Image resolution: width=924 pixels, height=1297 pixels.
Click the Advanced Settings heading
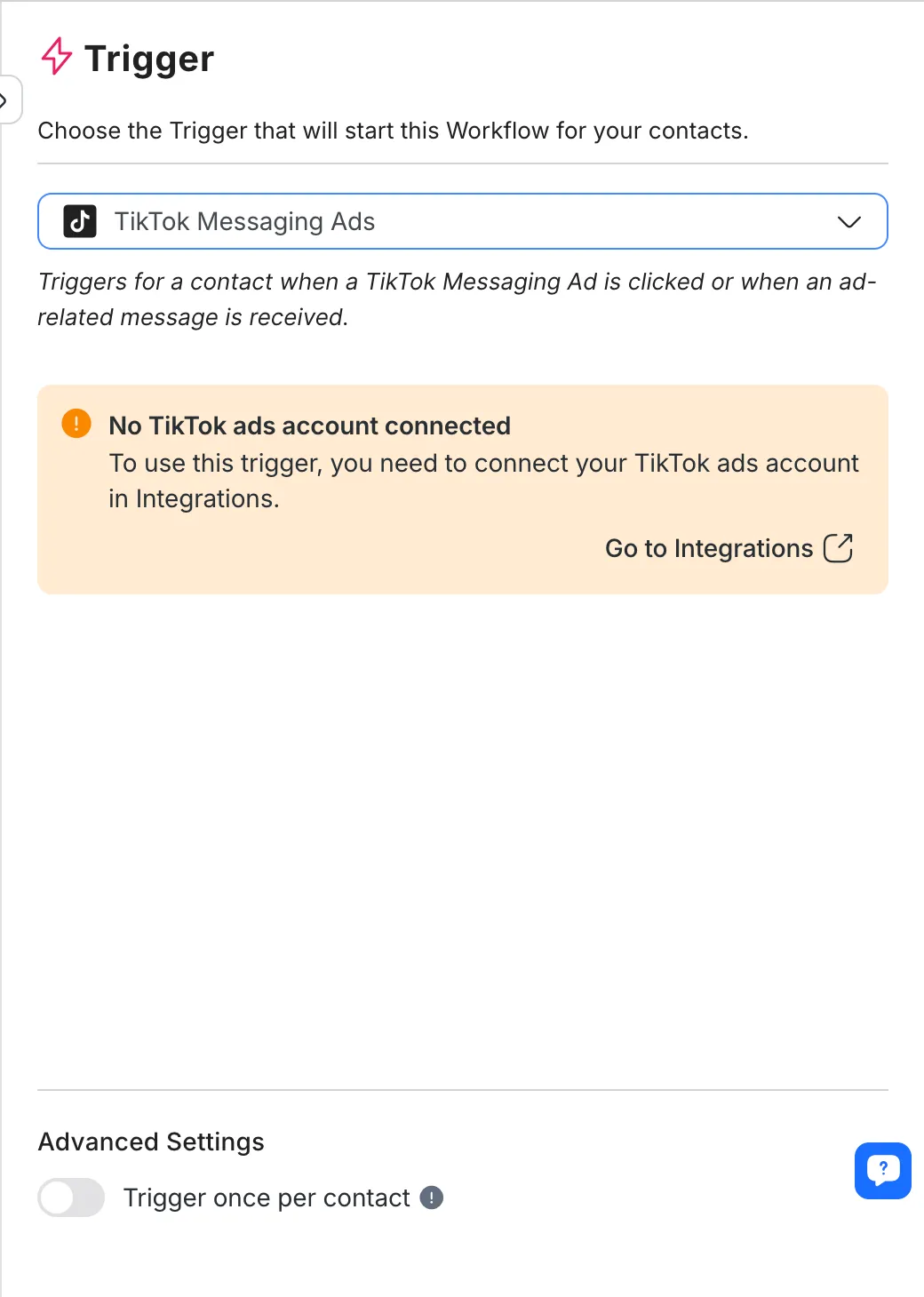click(x=151, y=1142)
